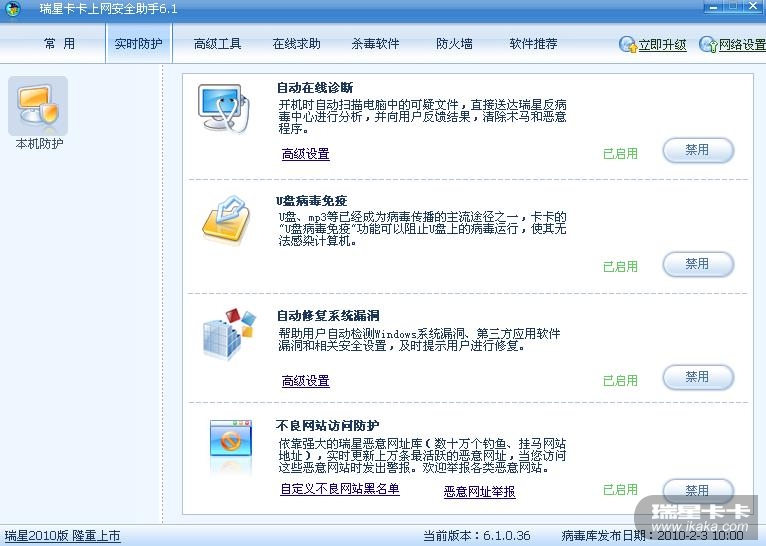This screenshot has width=766, height=546.
Task: Click the Rising app logo in title bar
Action: (13, 8)
